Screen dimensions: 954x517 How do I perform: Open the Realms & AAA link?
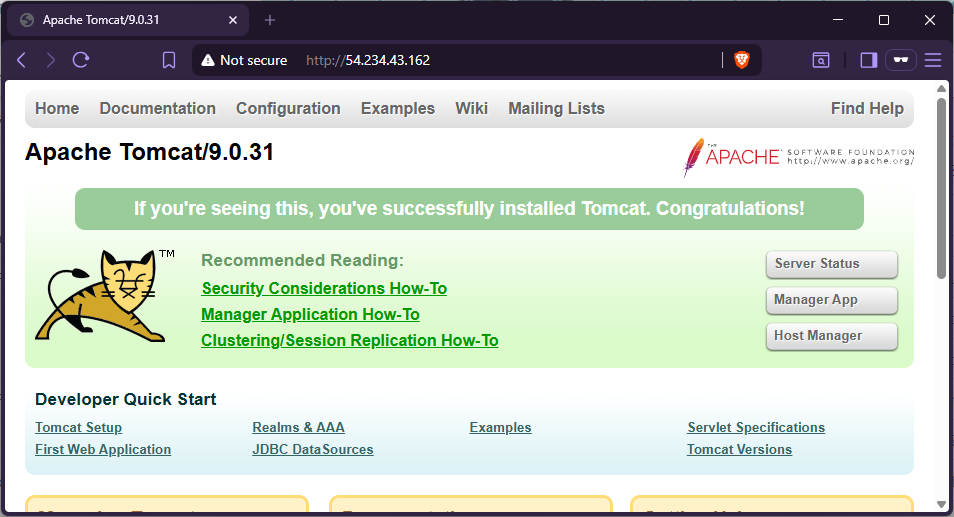pos(299,428)
